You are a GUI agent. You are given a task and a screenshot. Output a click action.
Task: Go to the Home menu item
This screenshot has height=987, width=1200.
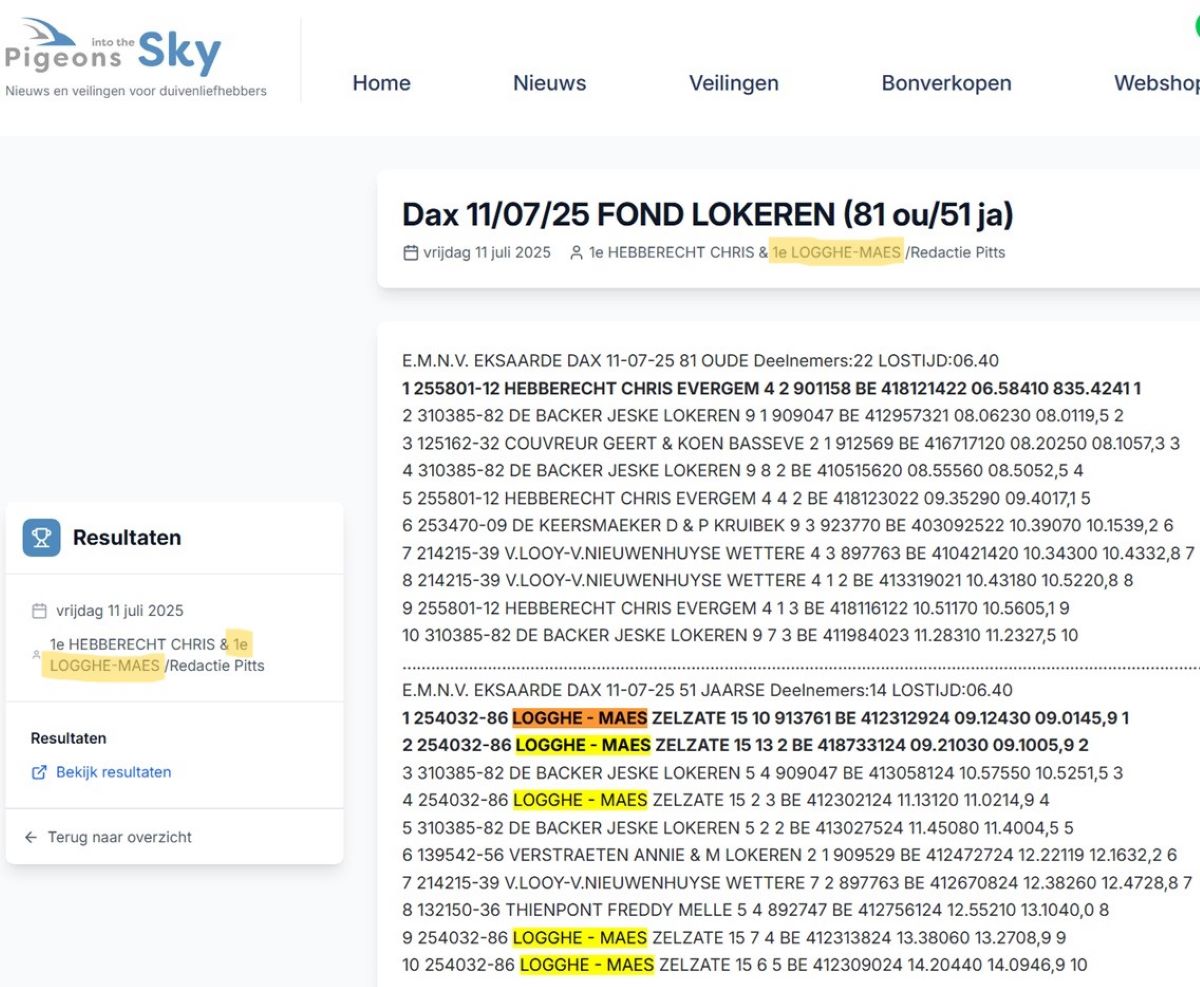381,83
